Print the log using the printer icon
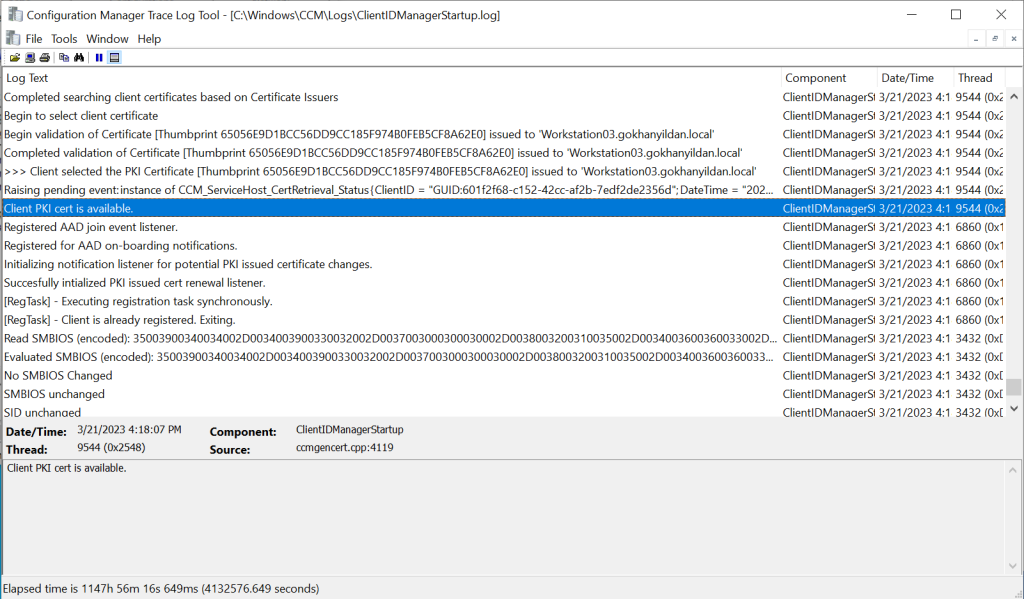 [44, 57]
